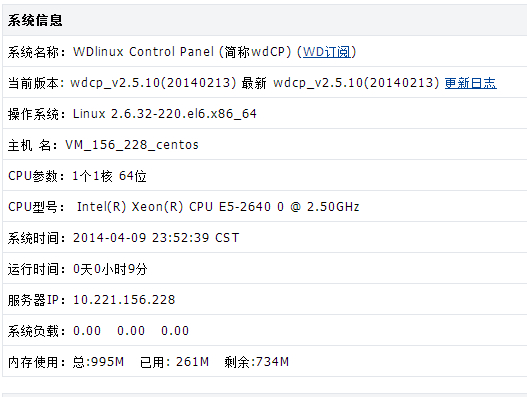Click the 操作系统 row label
Screen dimensions: 527x397
pos(36,114)
